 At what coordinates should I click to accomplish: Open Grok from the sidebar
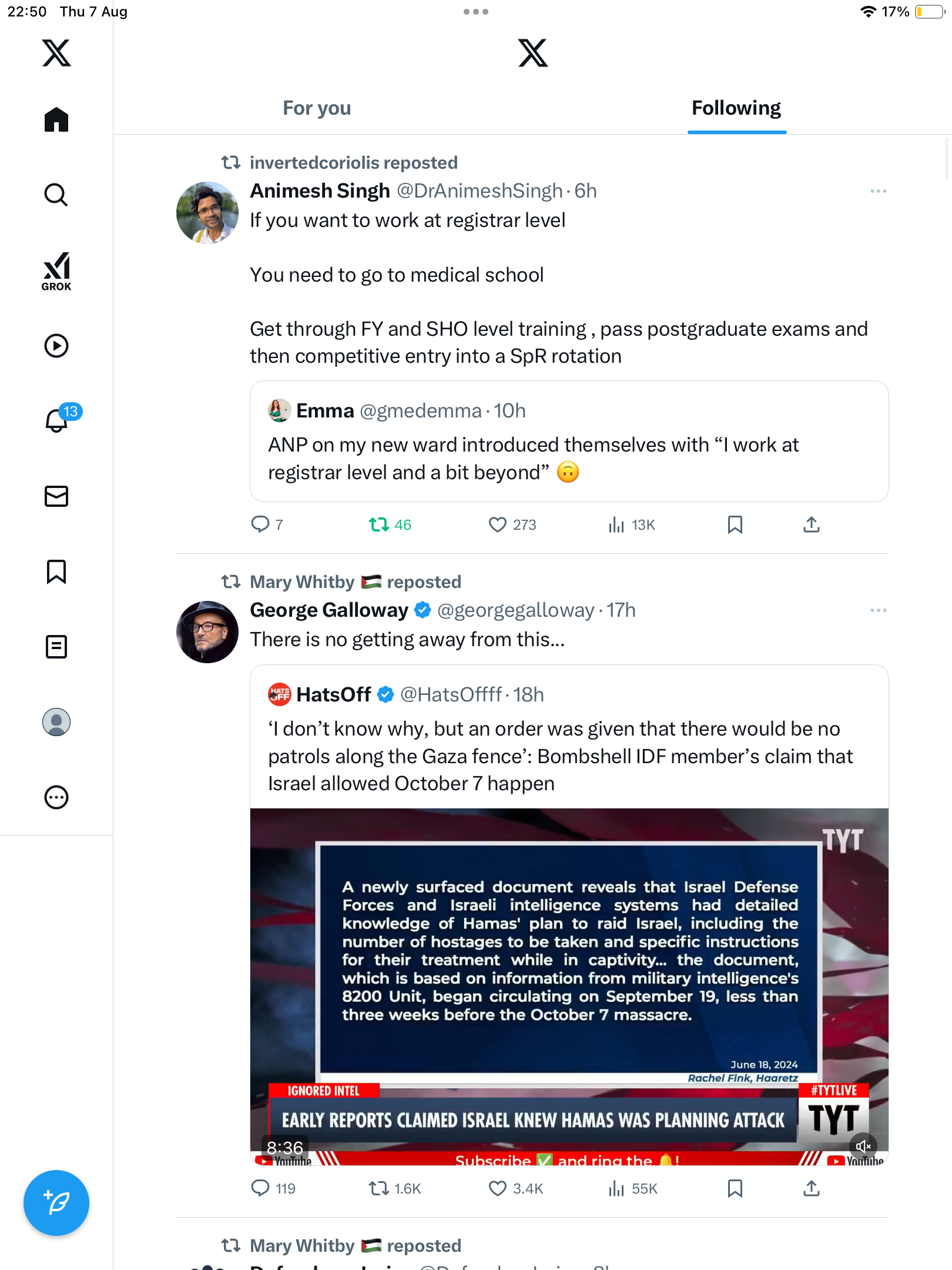(56, 270)
